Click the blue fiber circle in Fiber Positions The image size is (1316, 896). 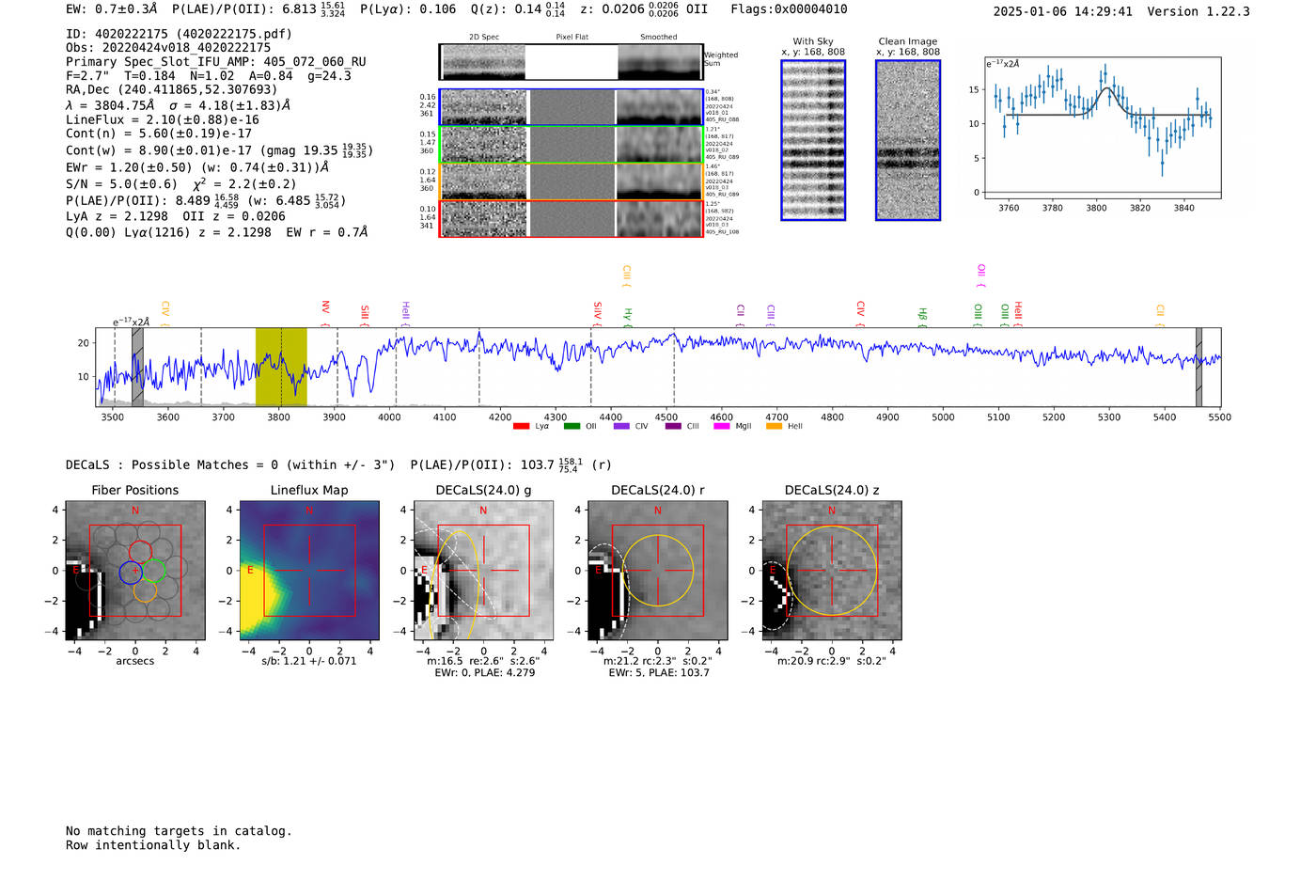coord(131,571)
